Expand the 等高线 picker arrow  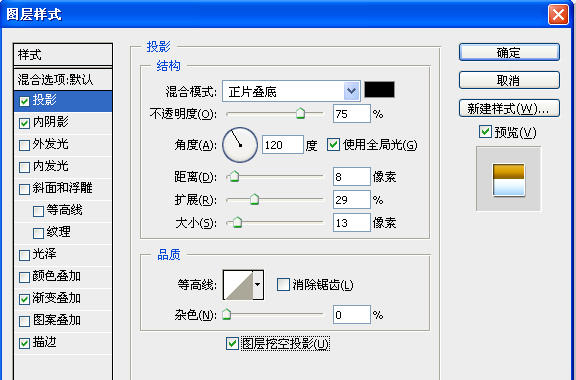(x=258, y=285)
